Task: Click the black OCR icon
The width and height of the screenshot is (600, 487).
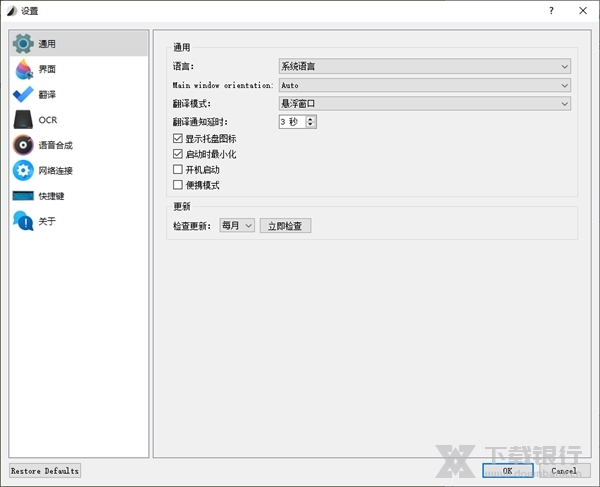Action: 23,120
